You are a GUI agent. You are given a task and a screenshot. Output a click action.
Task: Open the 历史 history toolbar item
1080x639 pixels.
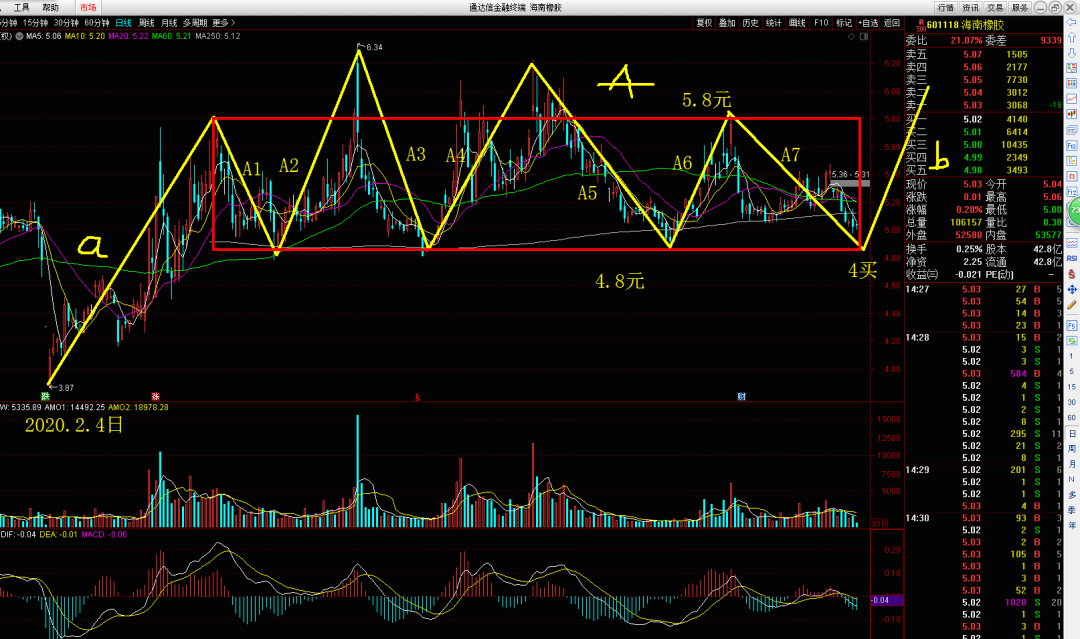click(751, 23)
